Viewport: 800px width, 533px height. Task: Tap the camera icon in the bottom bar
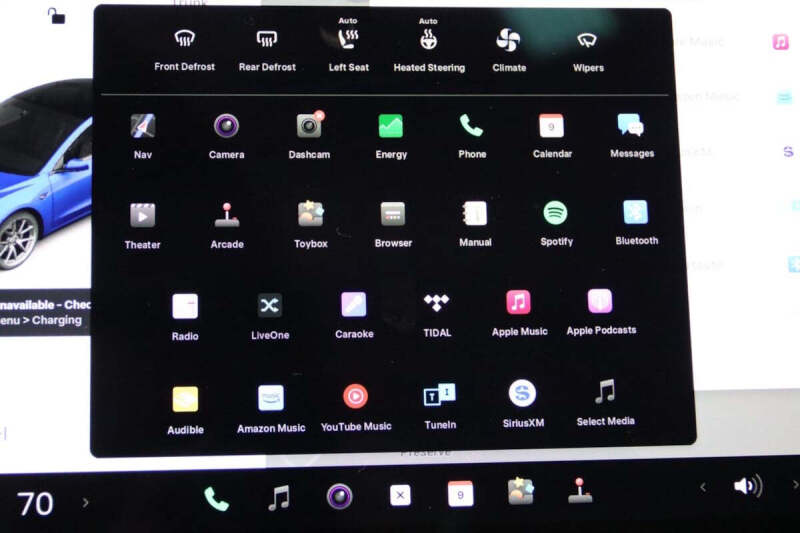pos(339,496)
